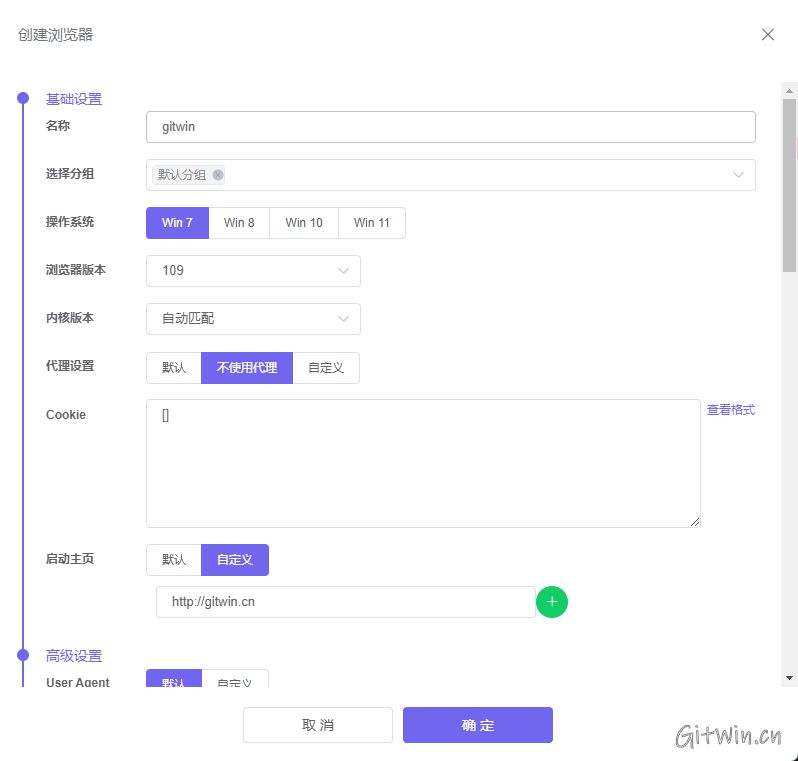Open the 查看格式 cookie format link
The width and height of the screenshot is (798, 761).
(730, 410)
